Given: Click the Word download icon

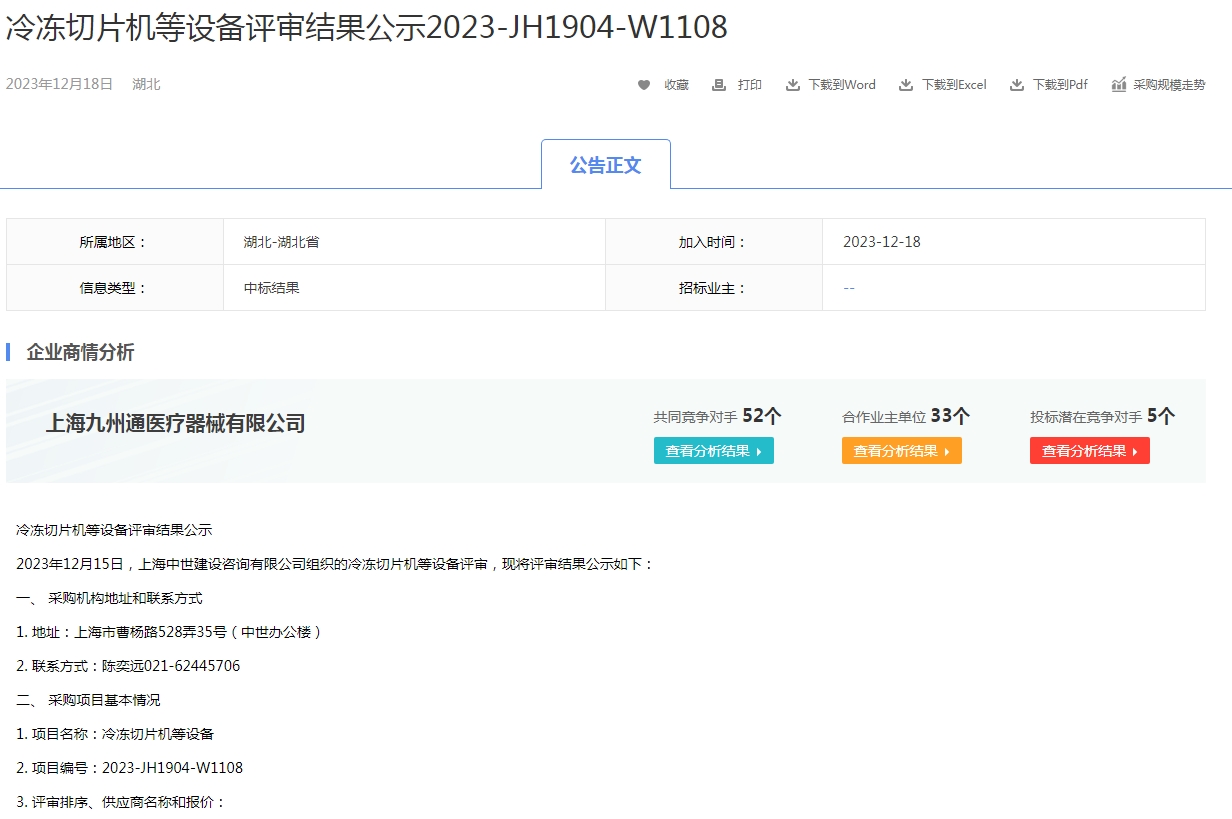Looking at the screenshot, I should [793, 85].
